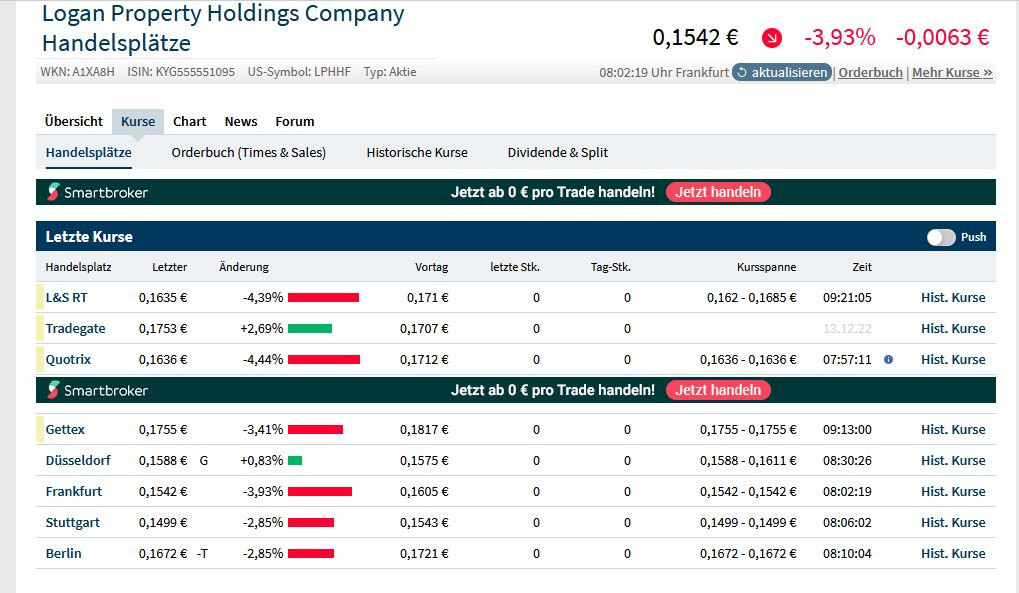Open the News tab
The height and width of the screenshot is (593, 1019).
click(x=241, y=121)
